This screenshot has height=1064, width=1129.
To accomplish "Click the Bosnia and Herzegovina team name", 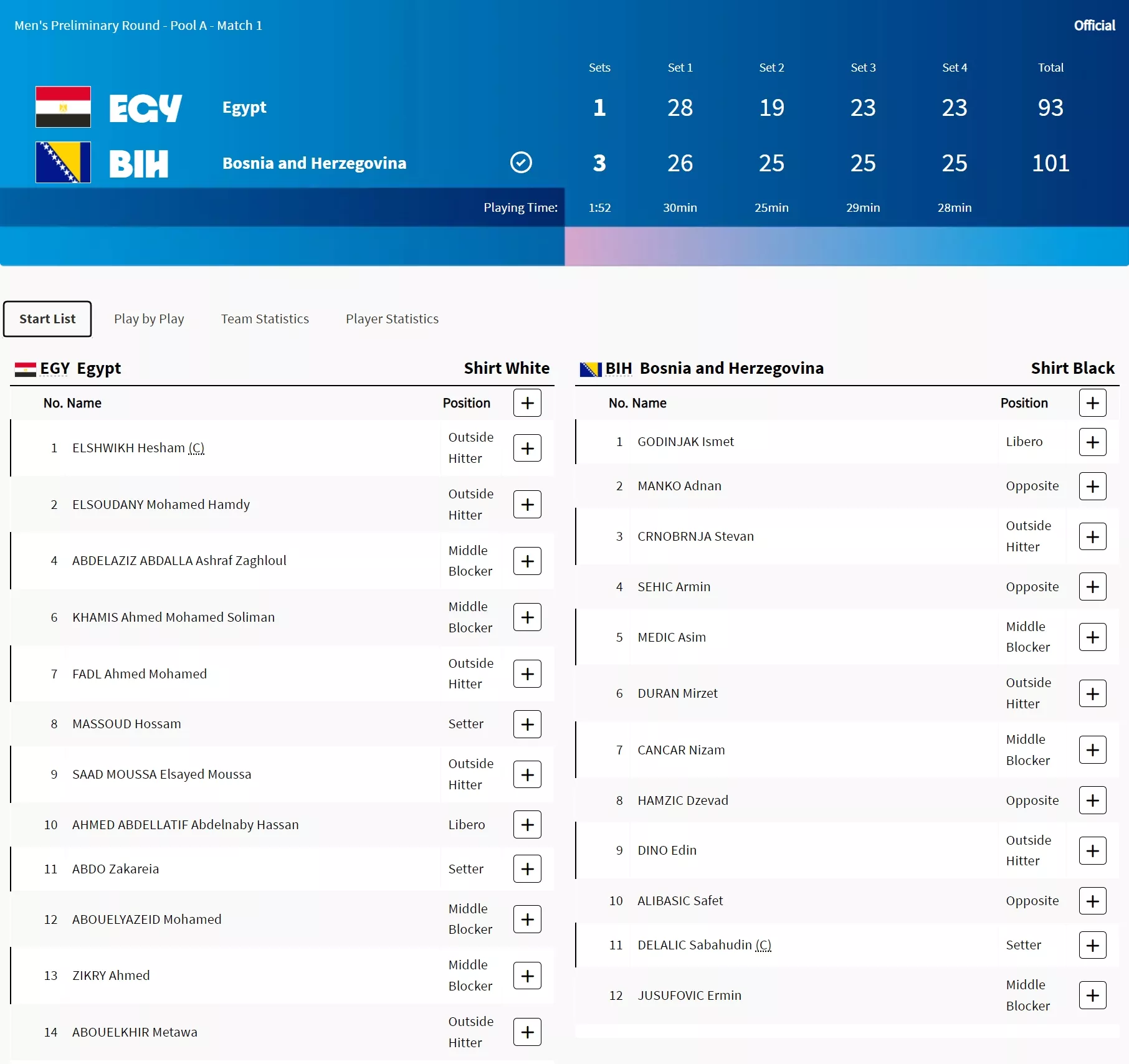I will coord(314,163).
